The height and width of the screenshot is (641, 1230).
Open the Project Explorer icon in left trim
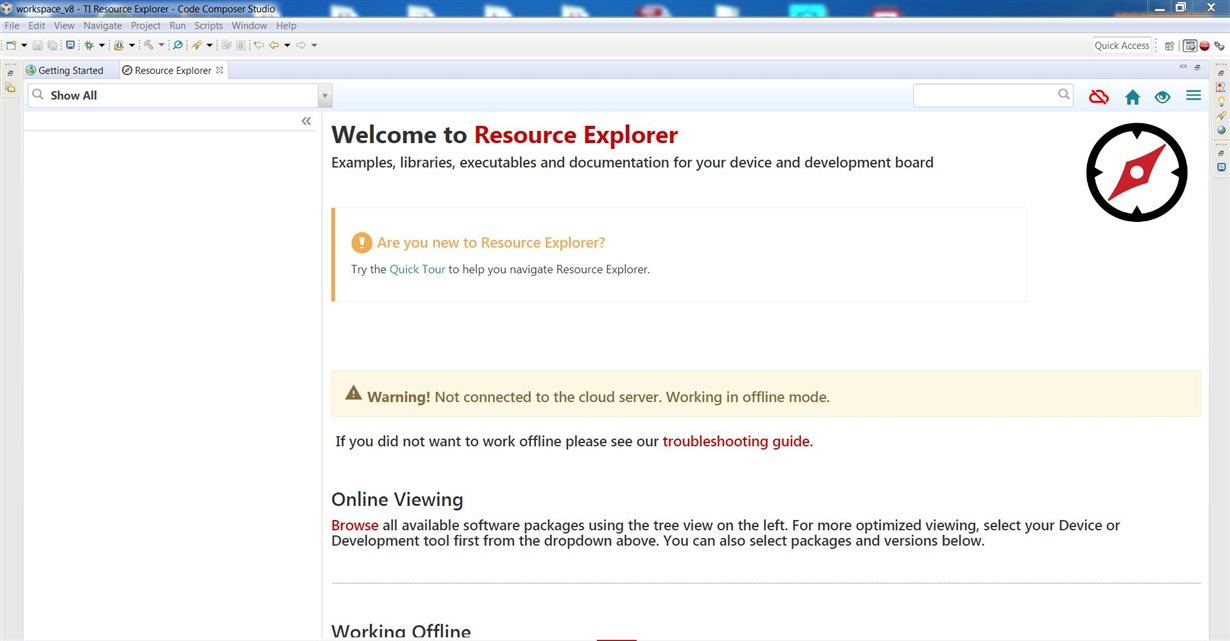pyautogui.click(x=10, y=88)
